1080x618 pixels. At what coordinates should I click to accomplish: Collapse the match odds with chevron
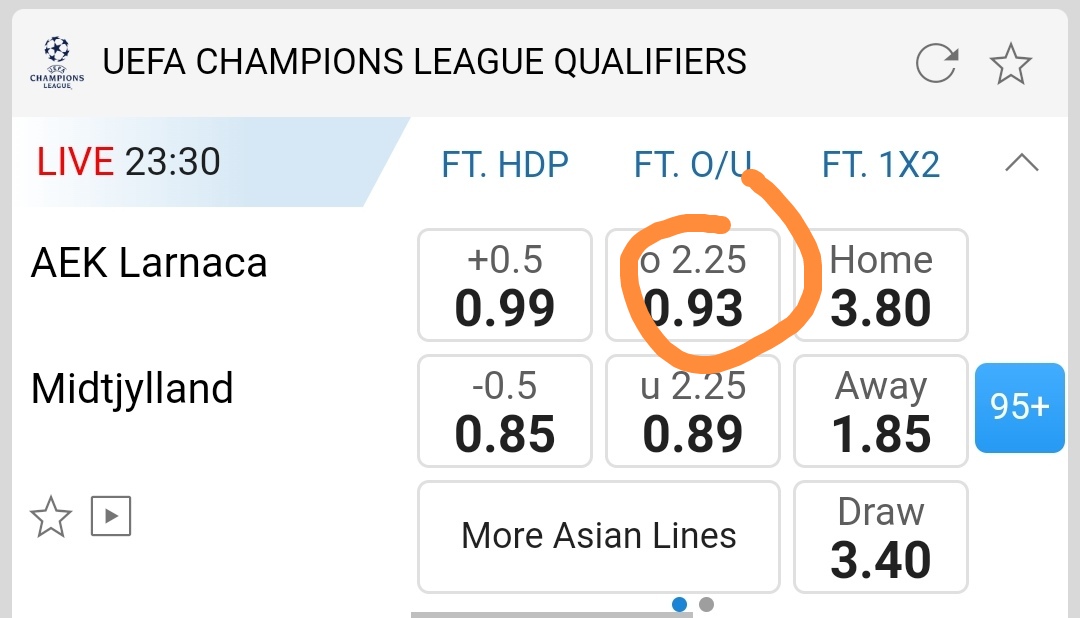click(1021, 163)
